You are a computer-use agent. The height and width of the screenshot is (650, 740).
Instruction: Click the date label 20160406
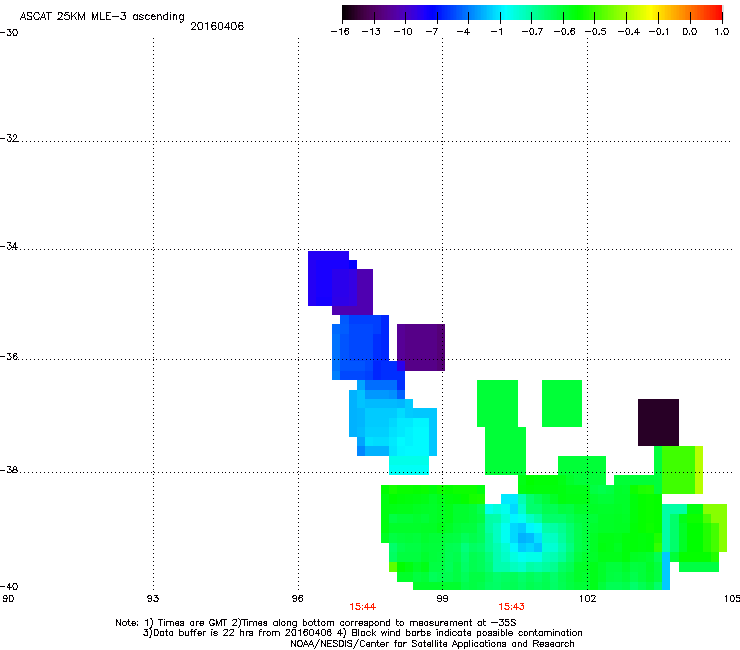pos(217,26)
